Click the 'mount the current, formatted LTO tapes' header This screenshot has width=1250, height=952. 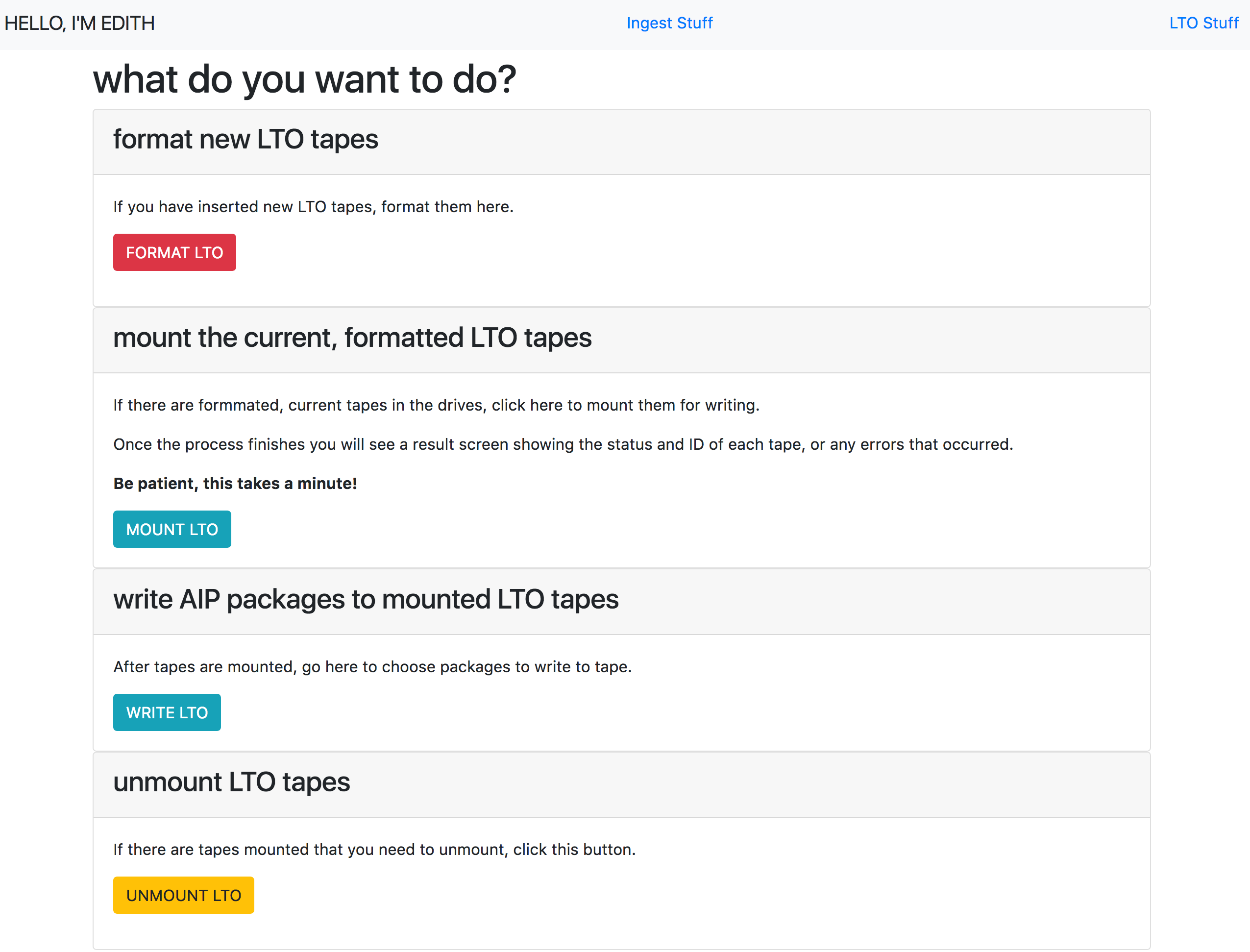pos(622,340)
